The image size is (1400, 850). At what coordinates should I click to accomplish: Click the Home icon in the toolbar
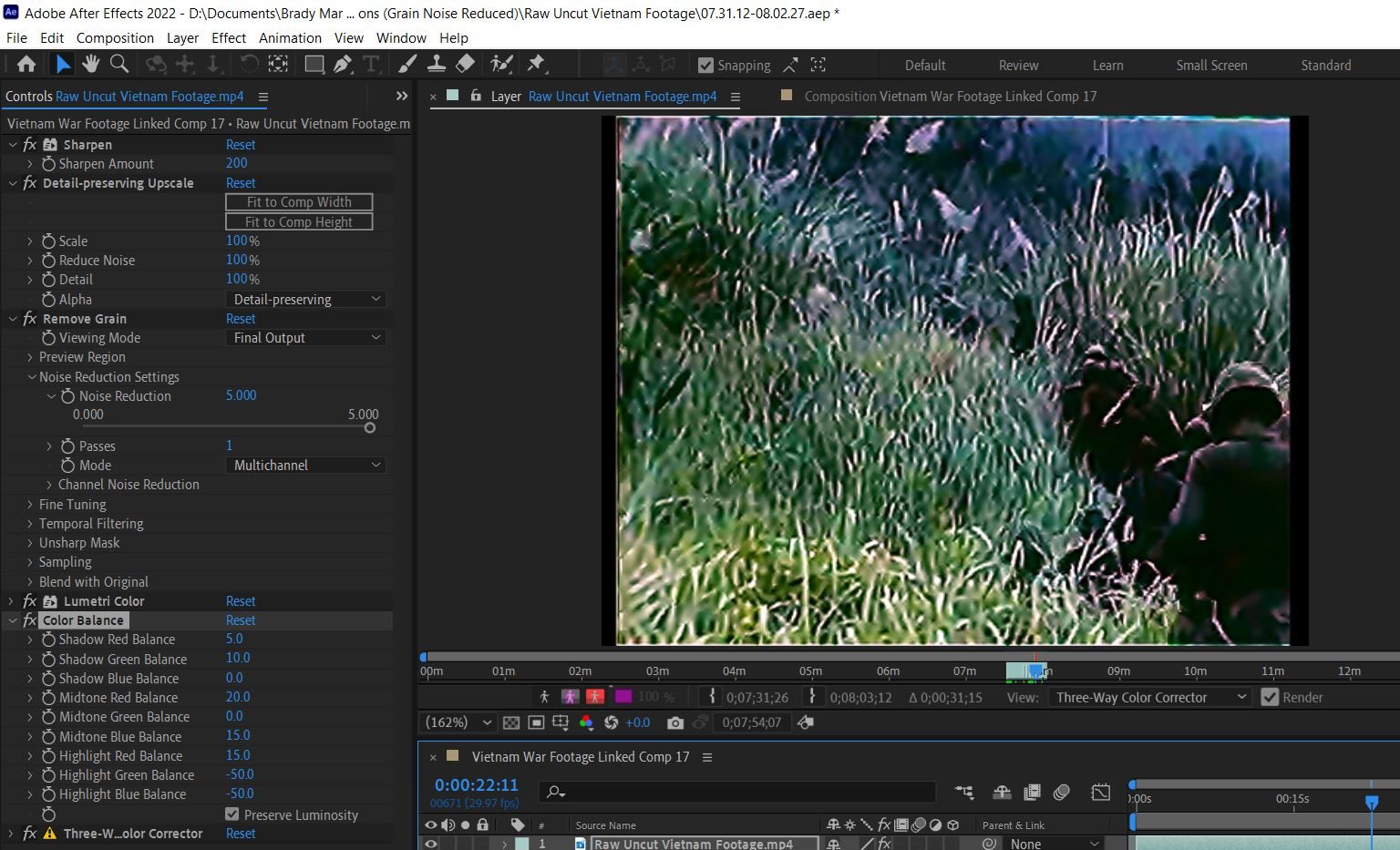(26, 64)
